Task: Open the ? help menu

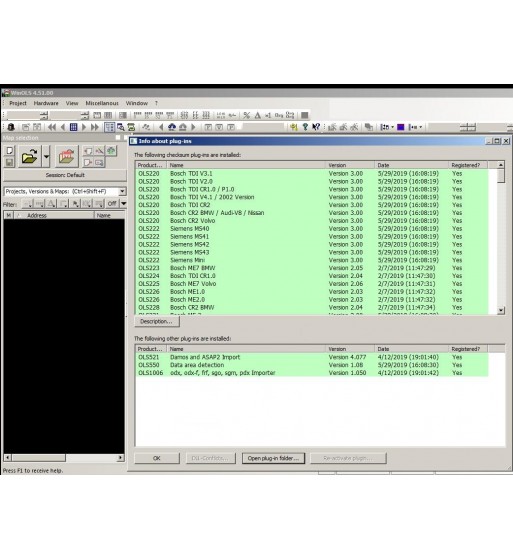Action: pyautogui.click(x=156, y=103)
